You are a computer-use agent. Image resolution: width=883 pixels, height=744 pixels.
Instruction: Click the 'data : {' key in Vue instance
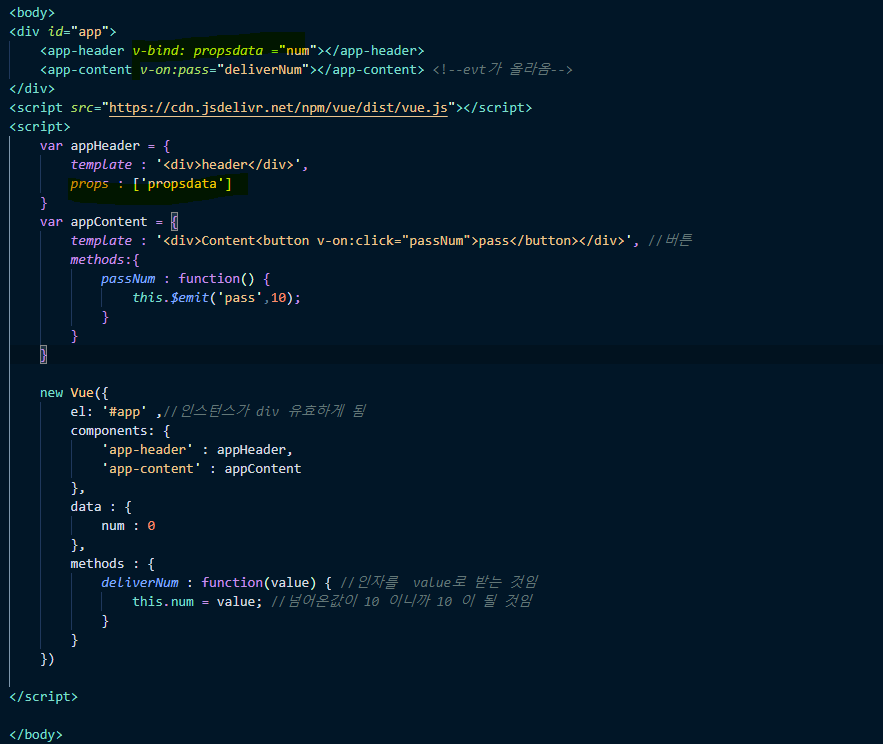click(x=101, y=507)
